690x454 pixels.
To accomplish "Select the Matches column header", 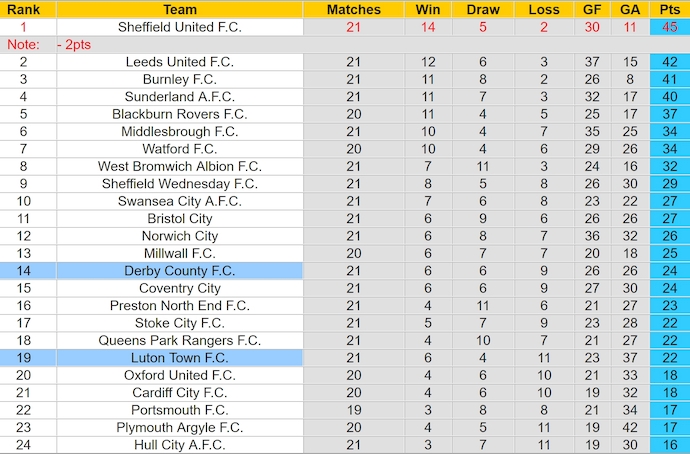I will pyautogui.click(x=353, y=9).
